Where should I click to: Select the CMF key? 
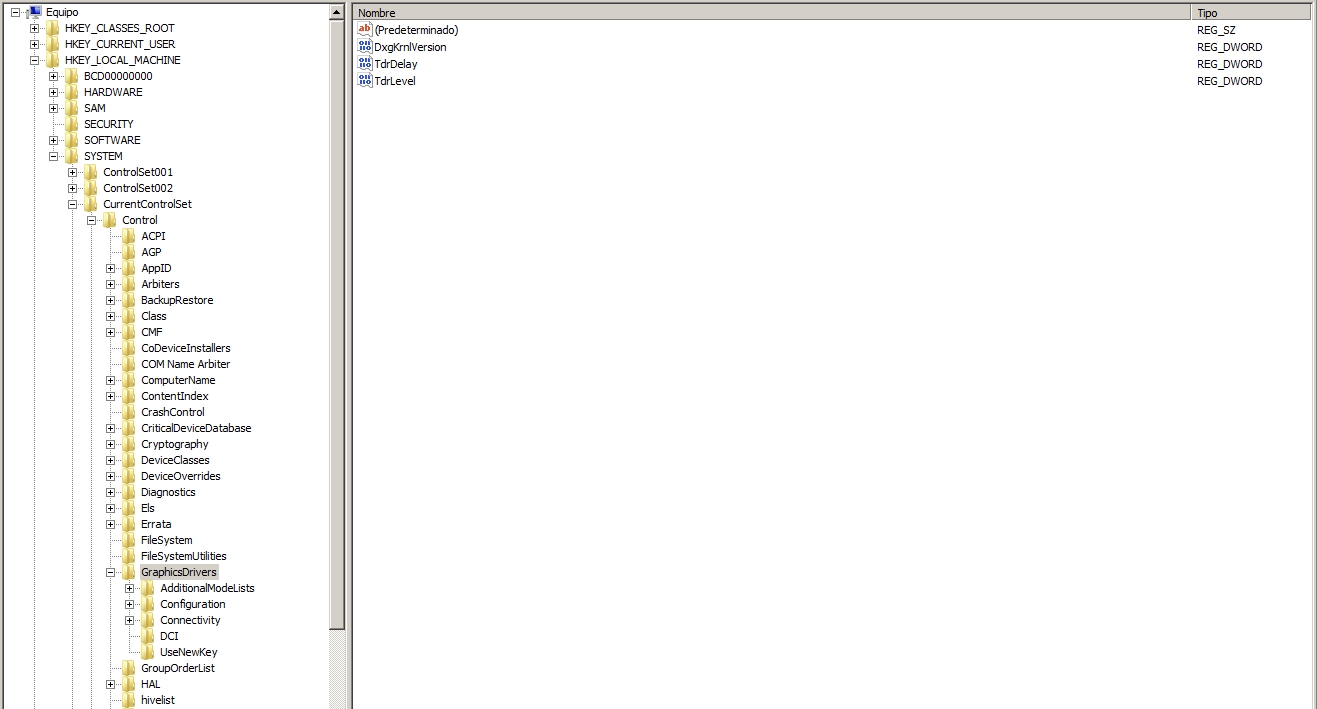pyautogui.click(x=152, y=332)
